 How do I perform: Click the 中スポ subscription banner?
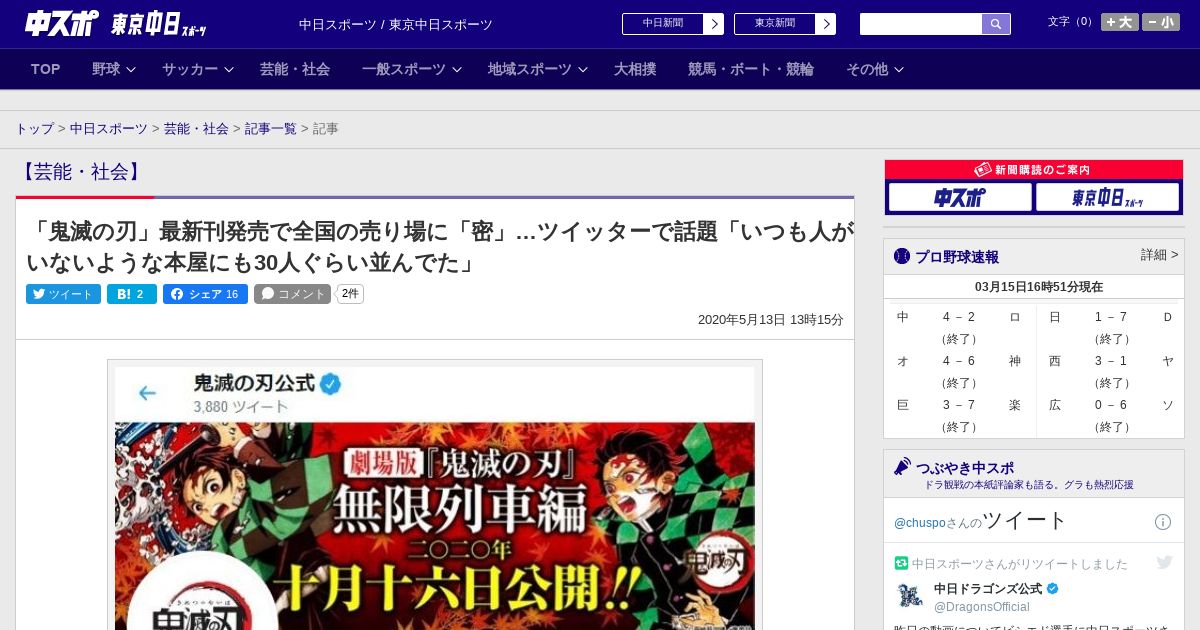(959, 198)
